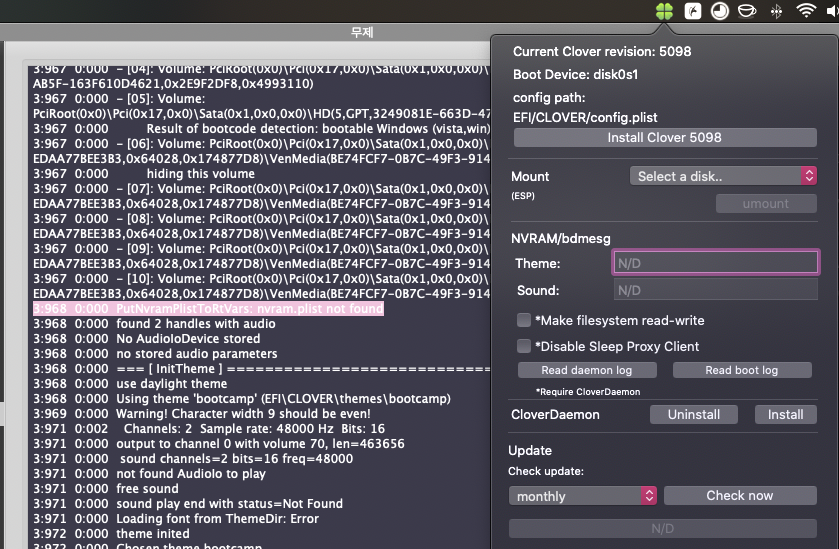
Task: Click 'Result of bootcode detection' log line
Action: point(261,129)
